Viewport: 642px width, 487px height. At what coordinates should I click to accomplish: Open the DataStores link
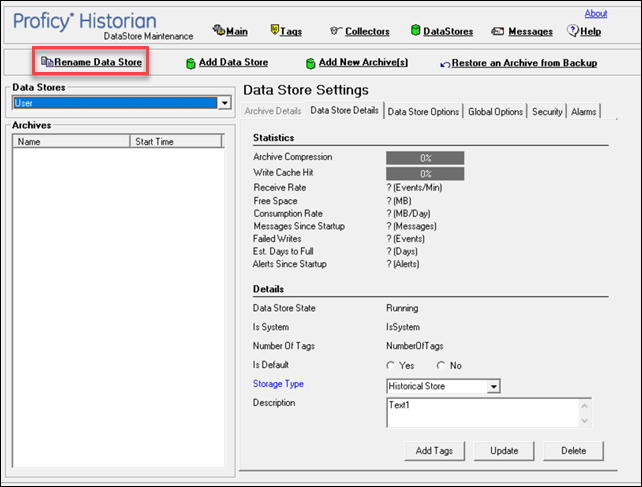point(448,32)
